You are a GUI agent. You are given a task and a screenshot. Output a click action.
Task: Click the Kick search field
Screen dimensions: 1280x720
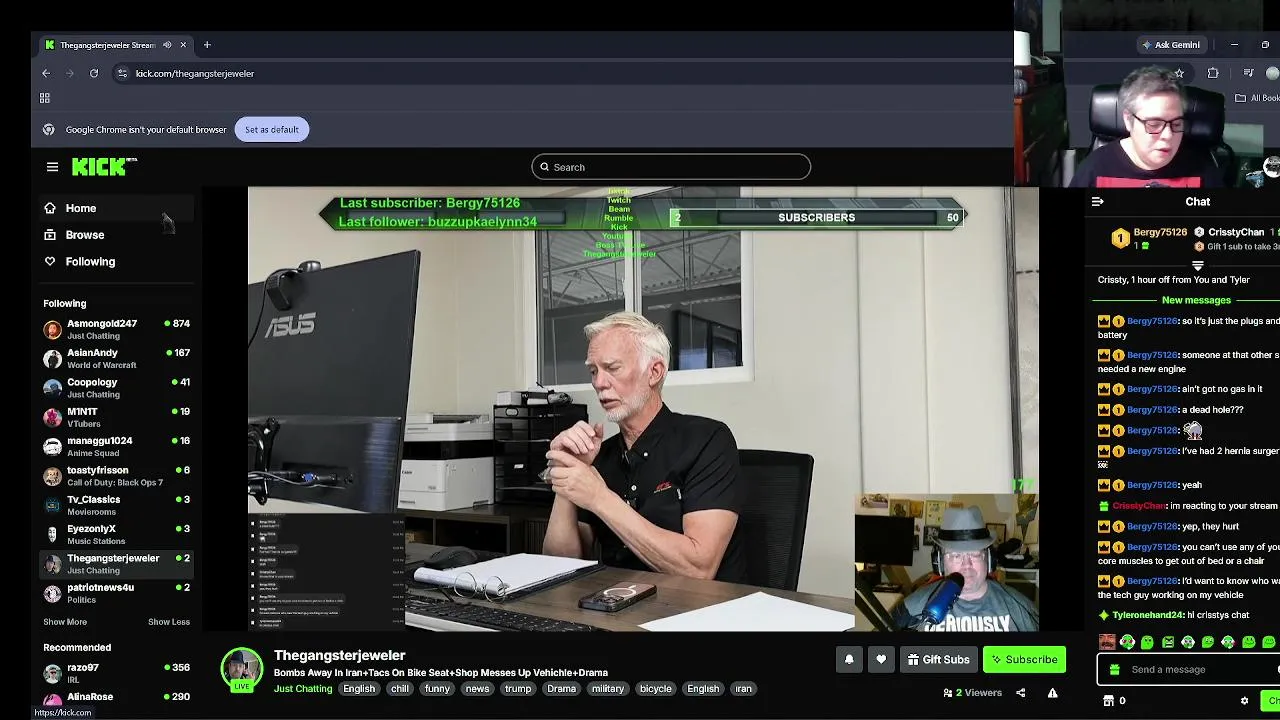click(x=671, y=167)
